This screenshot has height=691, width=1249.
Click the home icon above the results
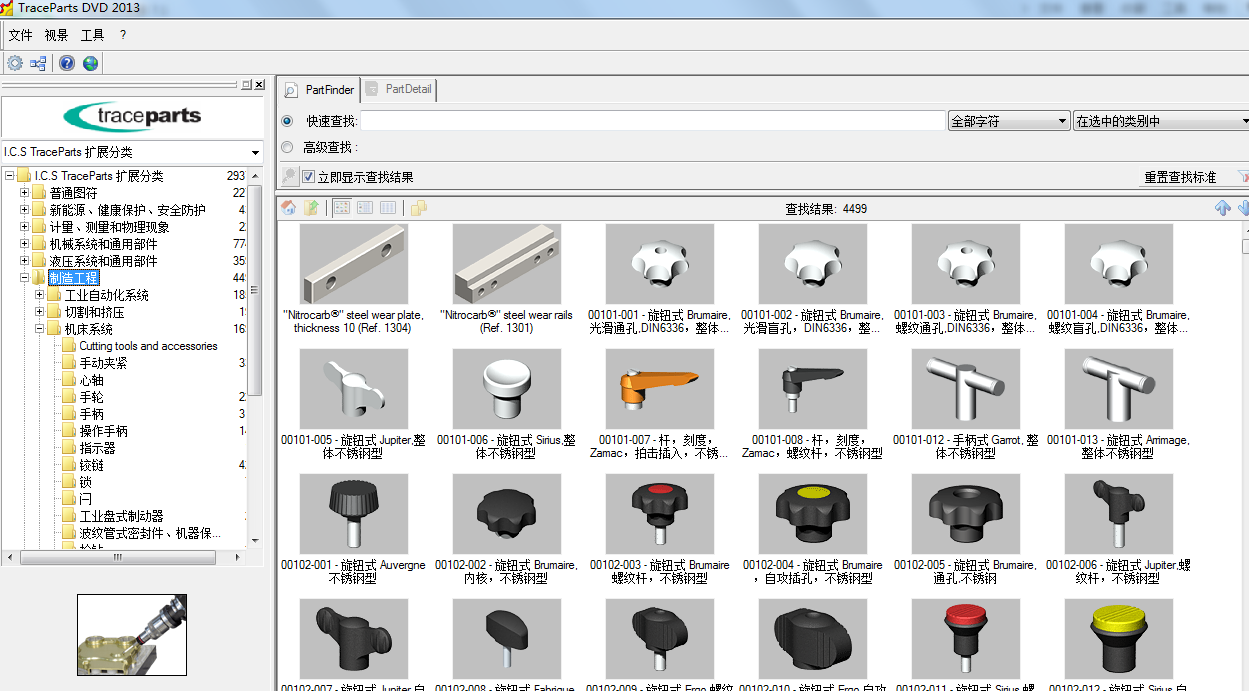(288, 207)
